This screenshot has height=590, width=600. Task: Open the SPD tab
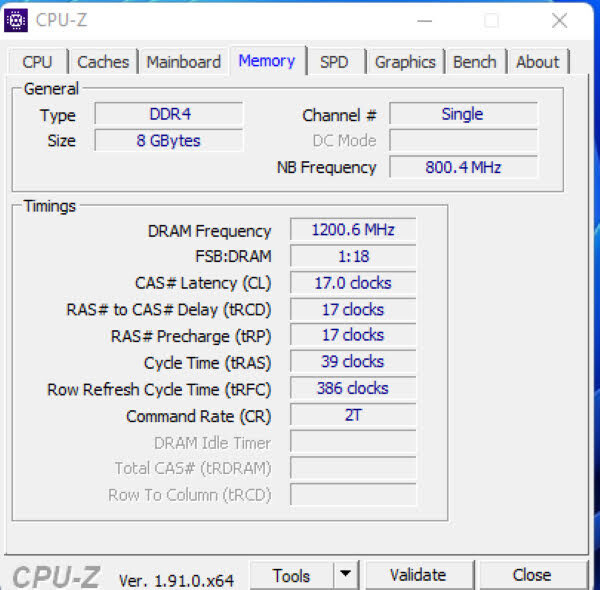coord(334,62)
